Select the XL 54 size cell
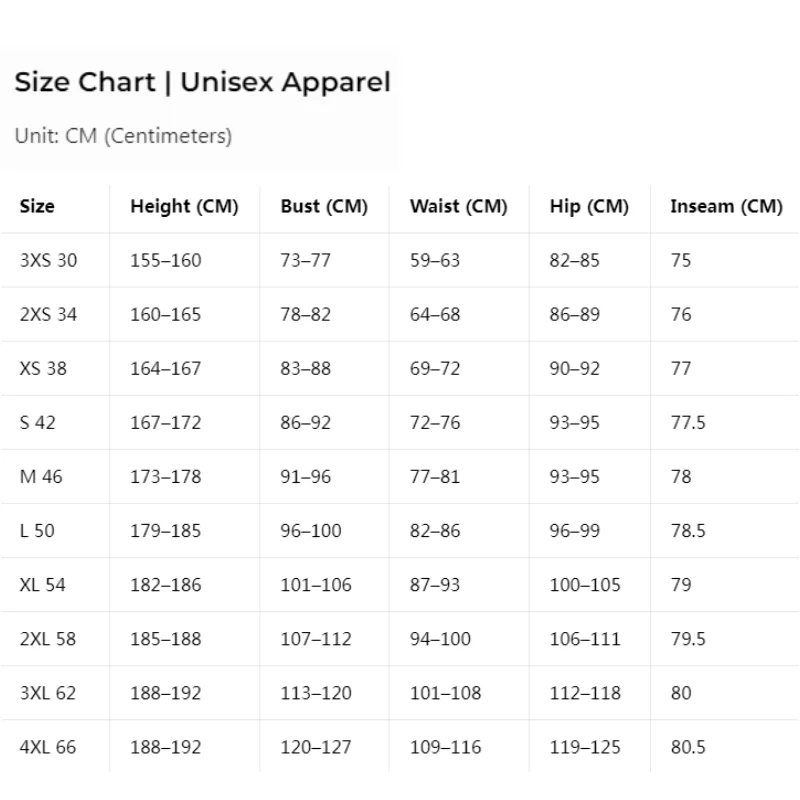Viewport: 800px width, 800px height. 42,585
